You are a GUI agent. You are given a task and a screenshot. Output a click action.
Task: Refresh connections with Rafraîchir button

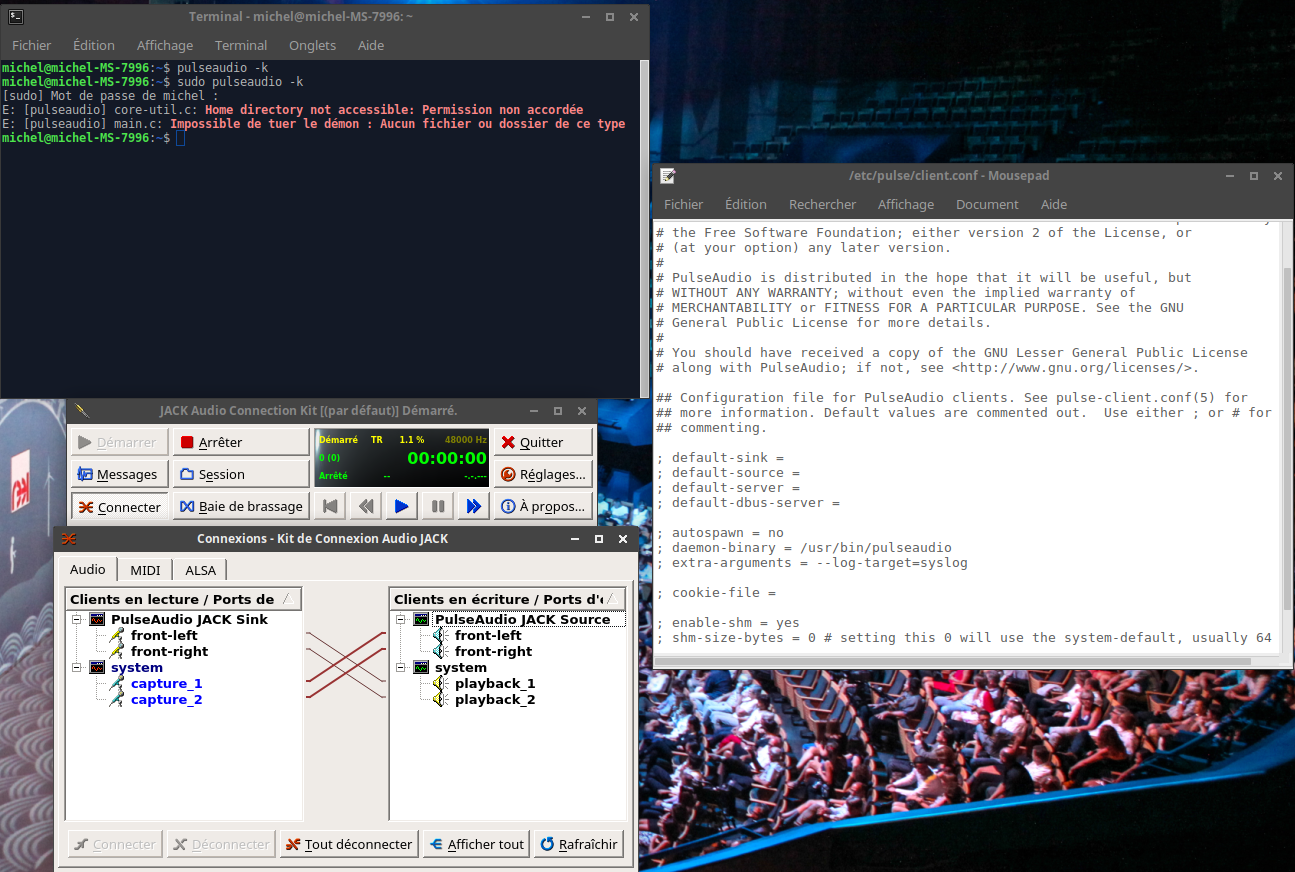579,844
